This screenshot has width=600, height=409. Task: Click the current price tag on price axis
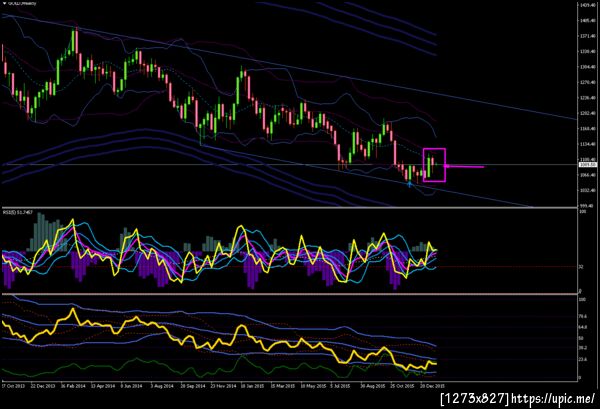tap(588, 165)
